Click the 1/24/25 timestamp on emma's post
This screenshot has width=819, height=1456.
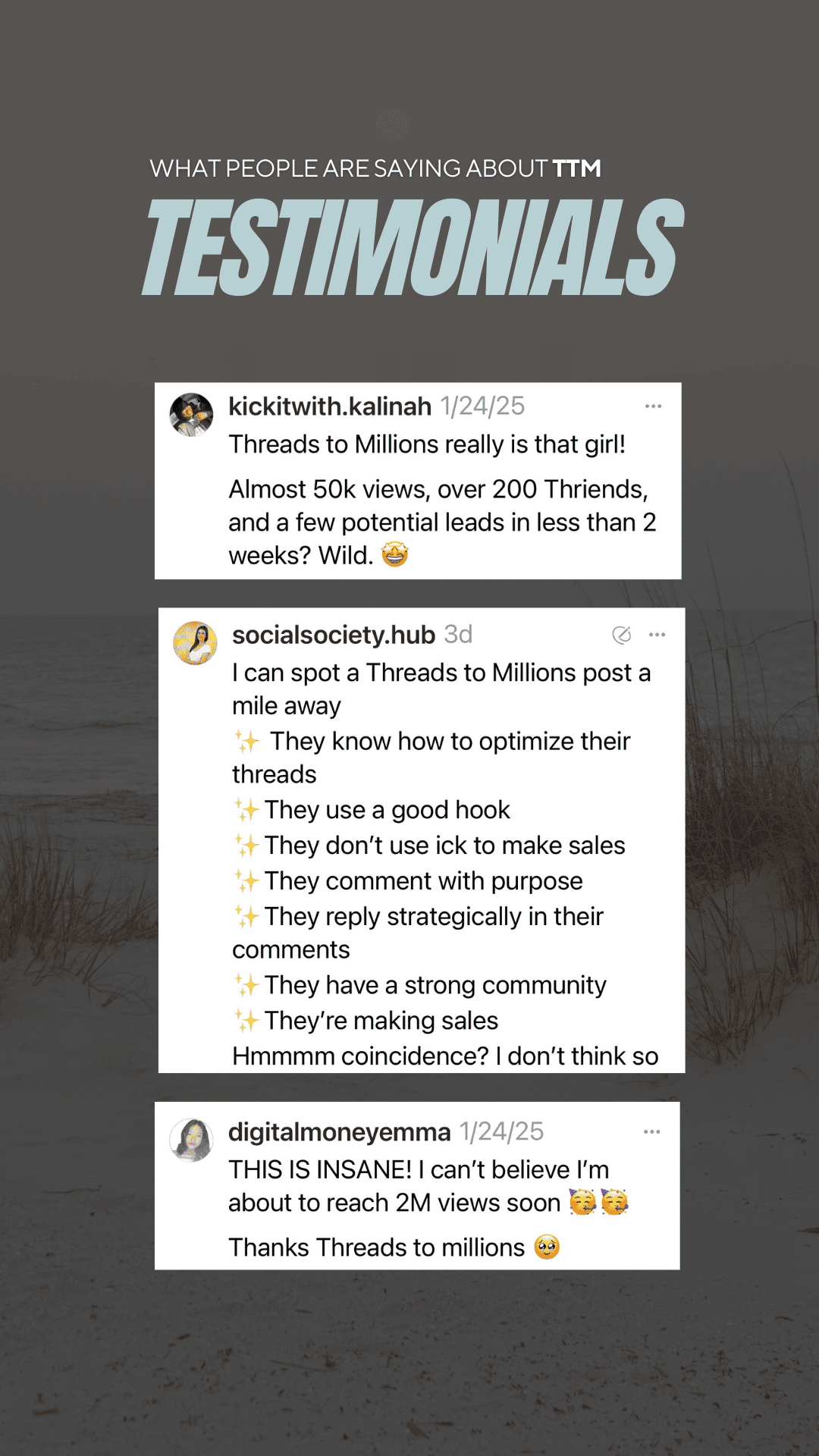[501, 1131]
